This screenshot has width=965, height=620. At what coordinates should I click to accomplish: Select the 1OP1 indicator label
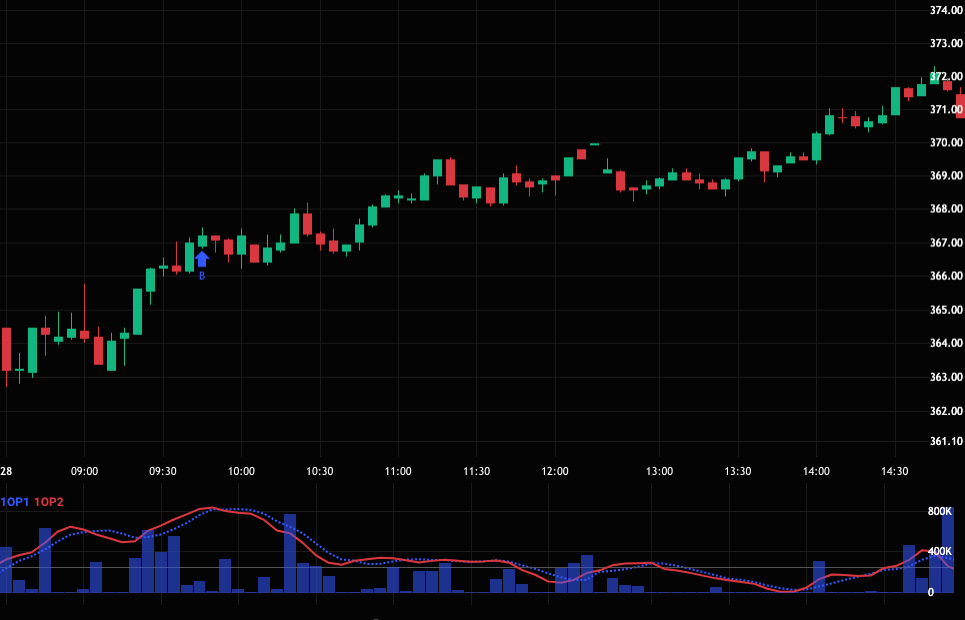(x=15, y=502)
